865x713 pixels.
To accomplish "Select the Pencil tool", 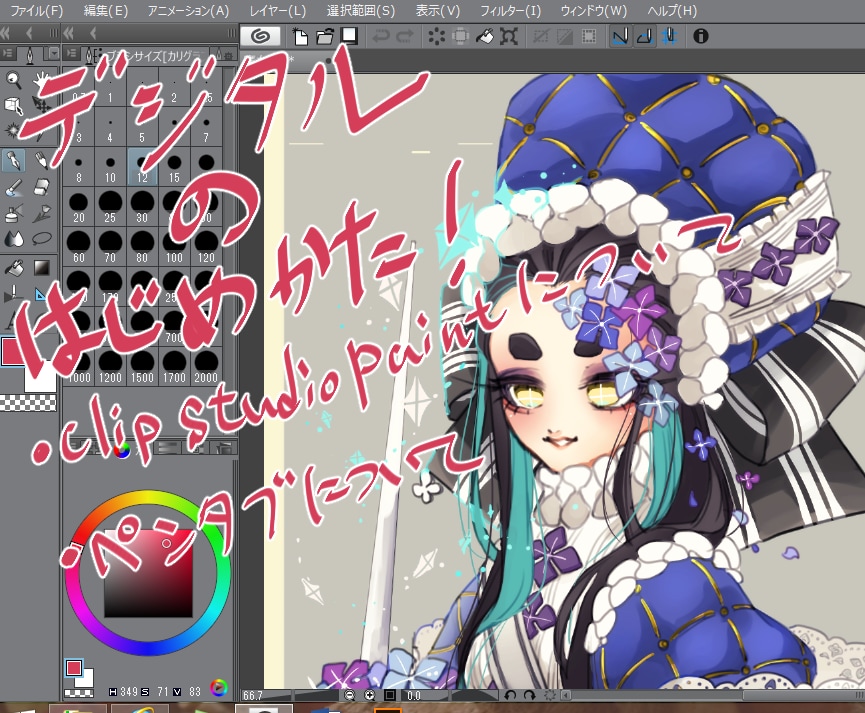I will (42, 160).
